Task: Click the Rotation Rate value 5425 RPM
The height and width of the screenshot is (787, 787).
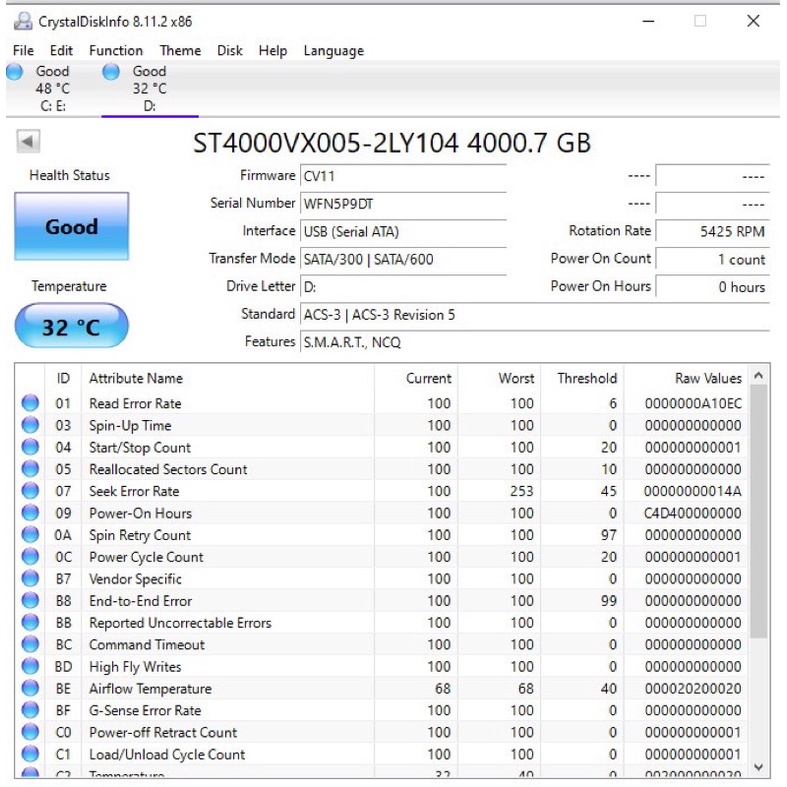Action: (712, 231)
